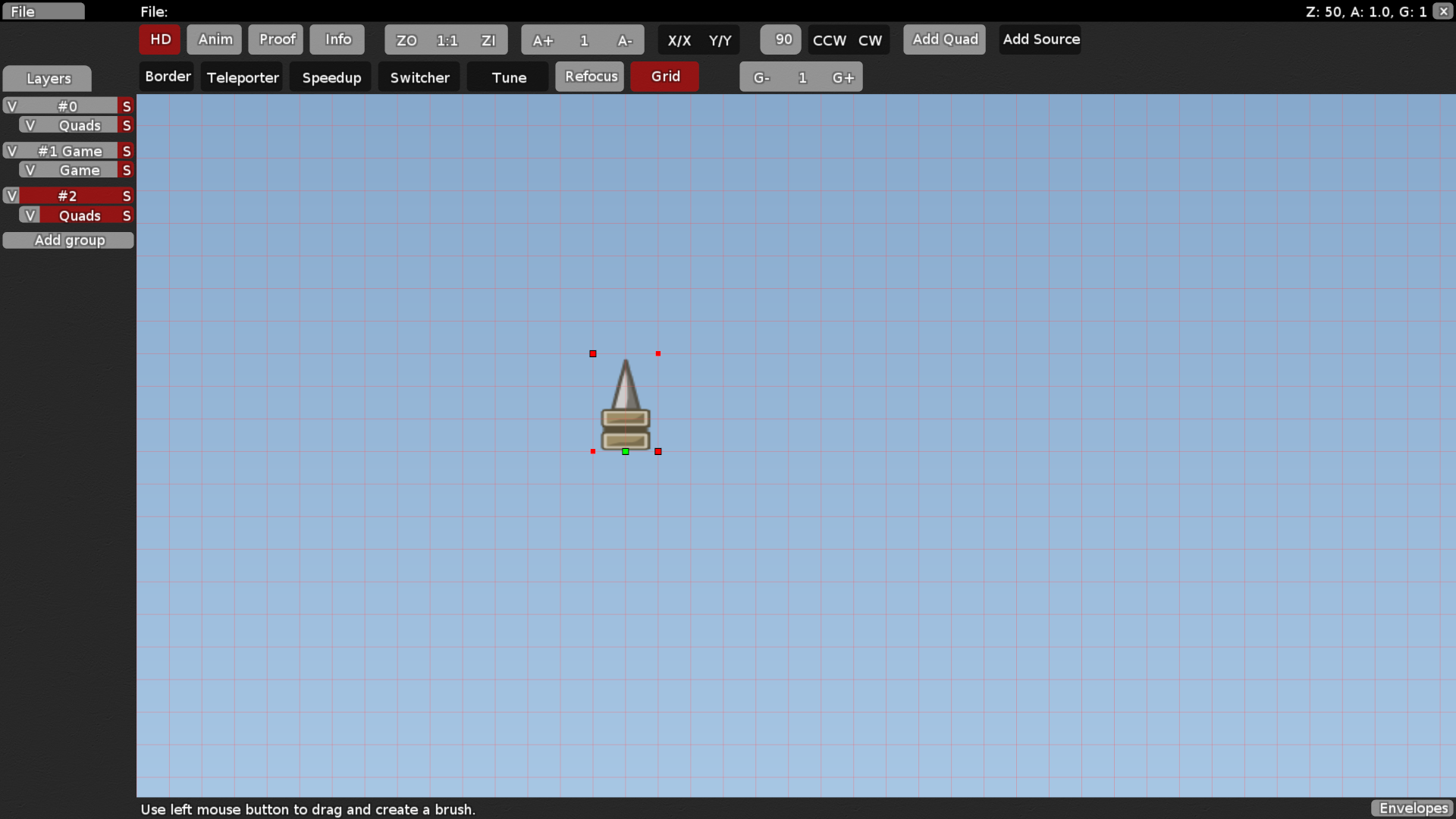
Task: Hide the Game layer with its V toggle
Action: pos(31,169)
